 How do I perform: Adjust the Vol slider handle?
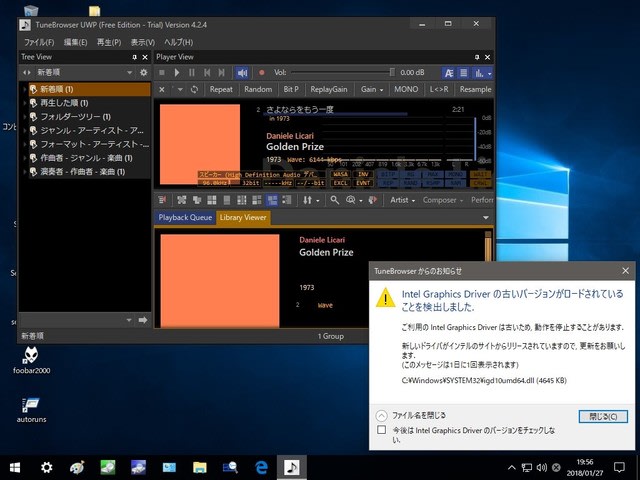(392, 72)
